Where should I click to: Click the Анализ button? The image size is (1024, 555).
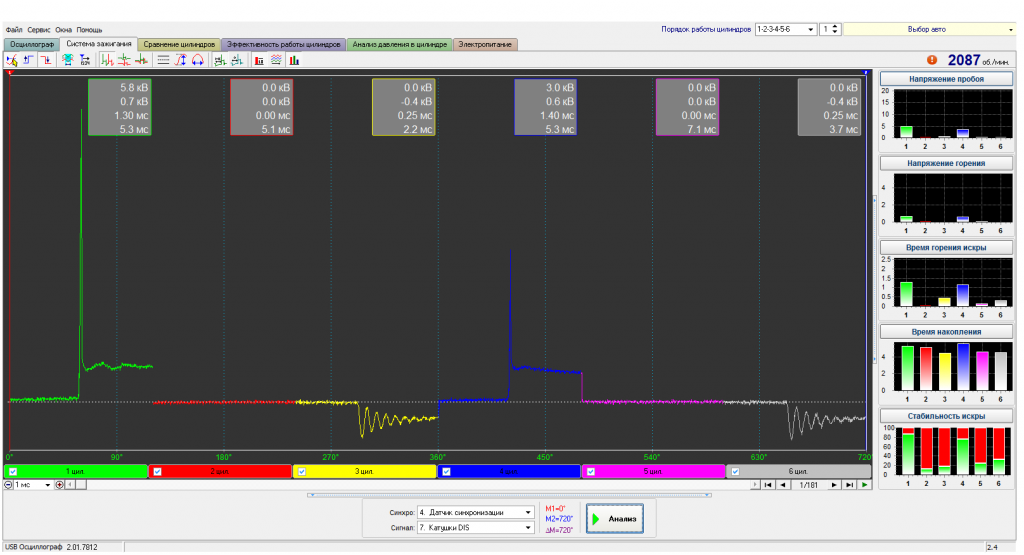(x=615, y=518)
